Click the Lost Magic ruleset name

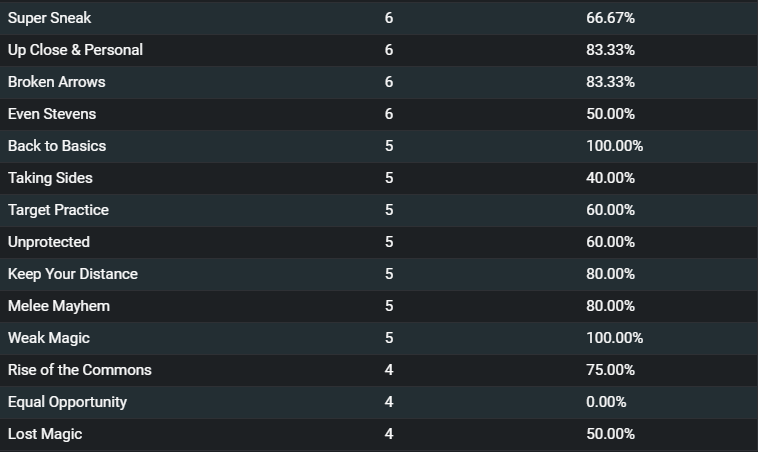click(45, 434)
